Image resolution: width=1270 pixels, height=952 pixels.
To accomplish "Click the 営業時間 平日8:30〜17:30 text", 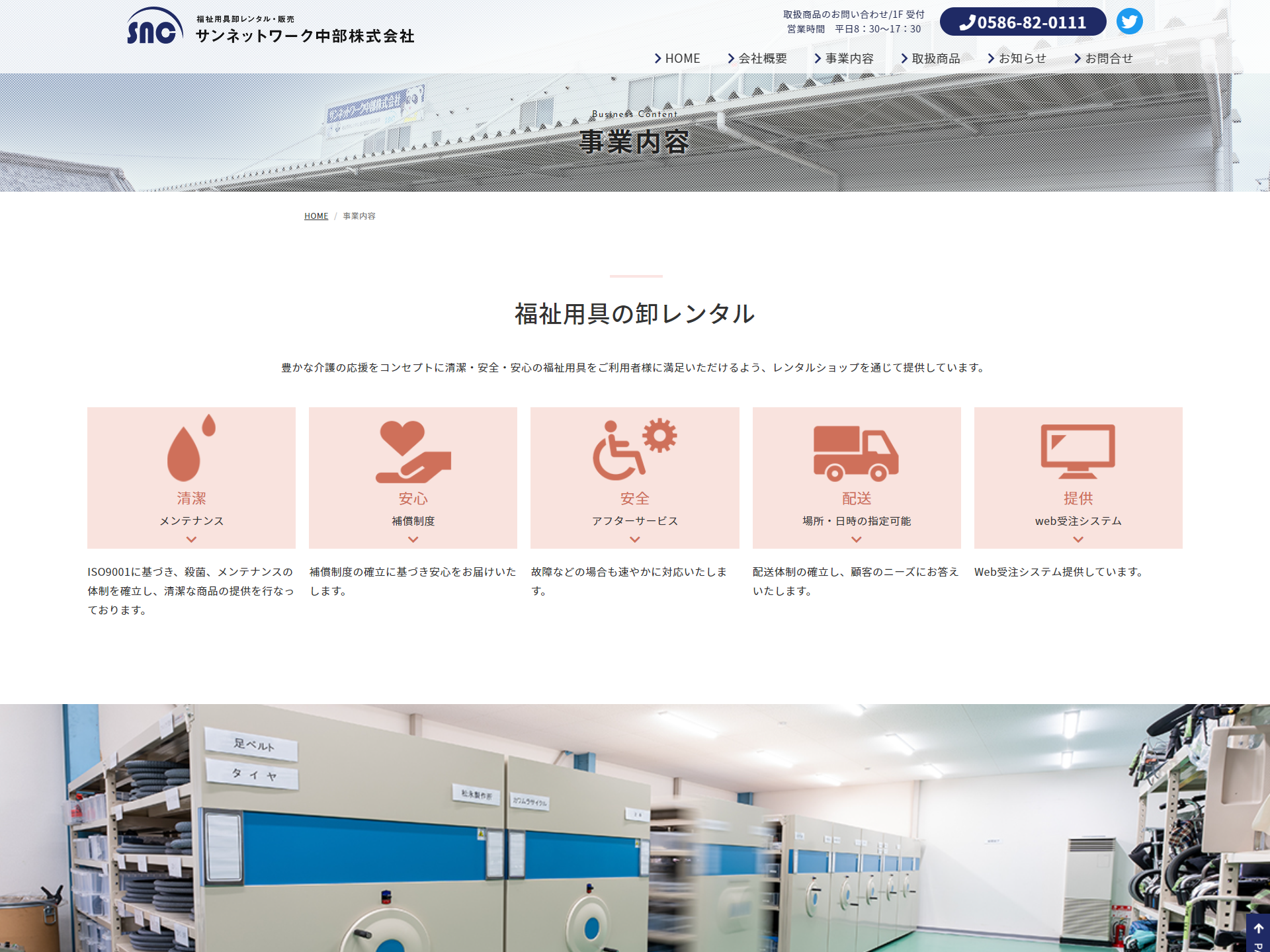I will pos(854,29).
